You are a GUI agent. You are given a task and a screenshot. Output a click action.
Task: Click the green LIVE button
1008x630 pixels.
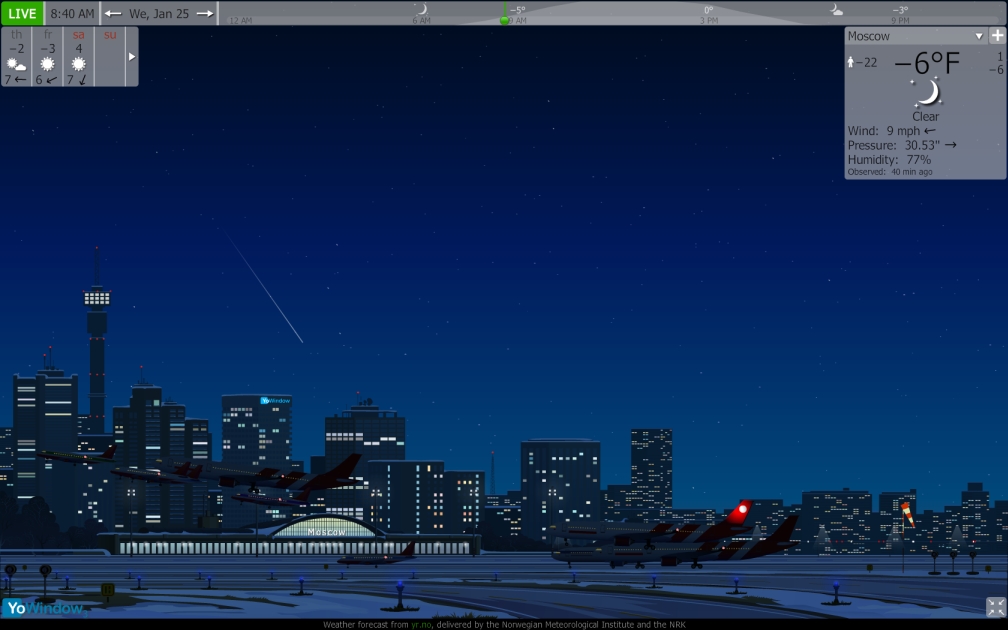click(22, 14)
